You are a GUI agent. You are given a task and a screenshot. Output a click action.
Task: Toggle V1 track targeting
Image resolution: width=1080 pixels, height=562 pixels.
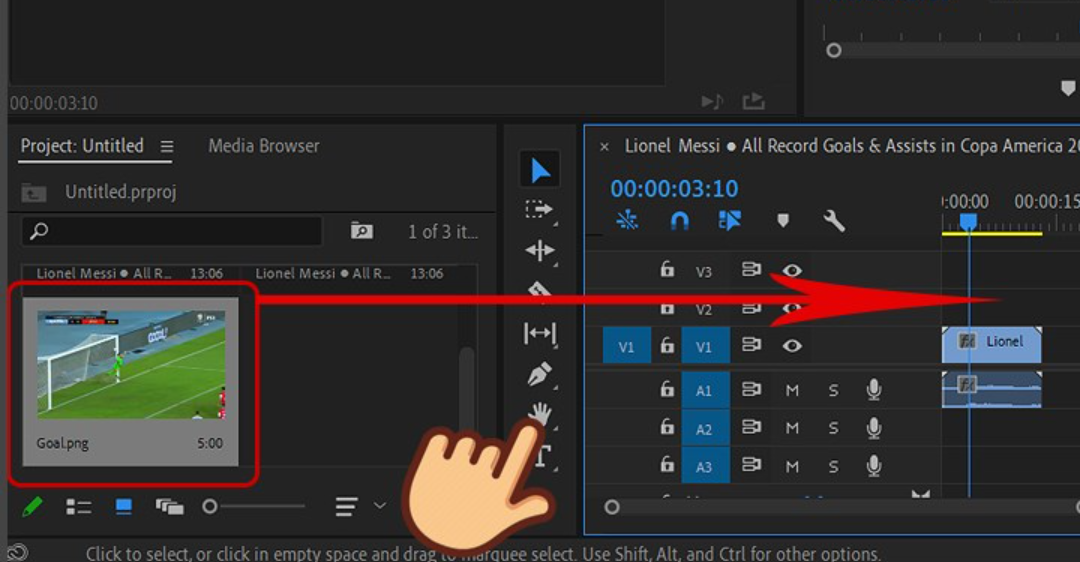coord(705,345)
